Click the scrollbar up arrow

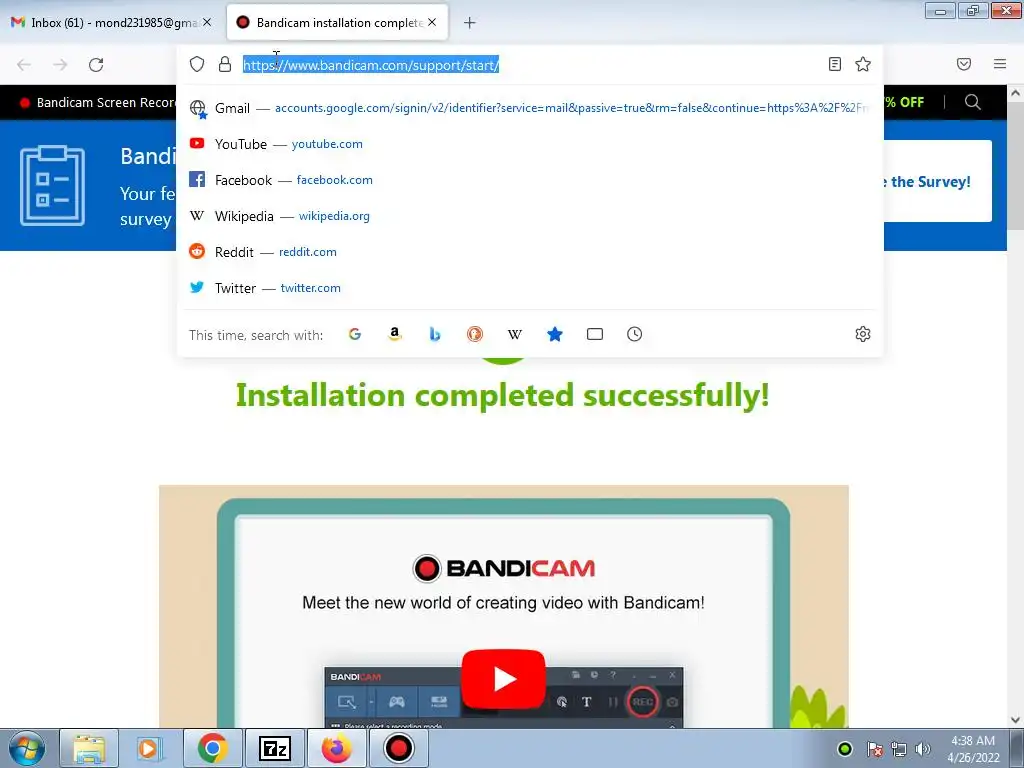(1015, 93)
